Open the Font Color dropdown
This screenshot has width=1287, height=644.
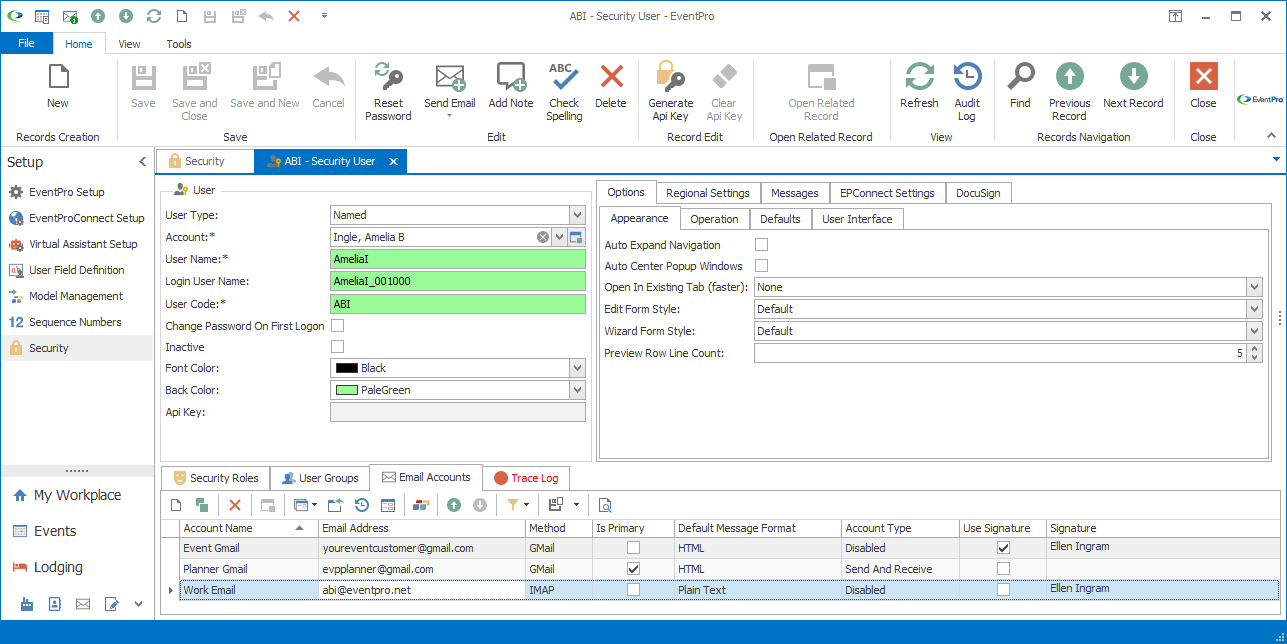[577, 368]
